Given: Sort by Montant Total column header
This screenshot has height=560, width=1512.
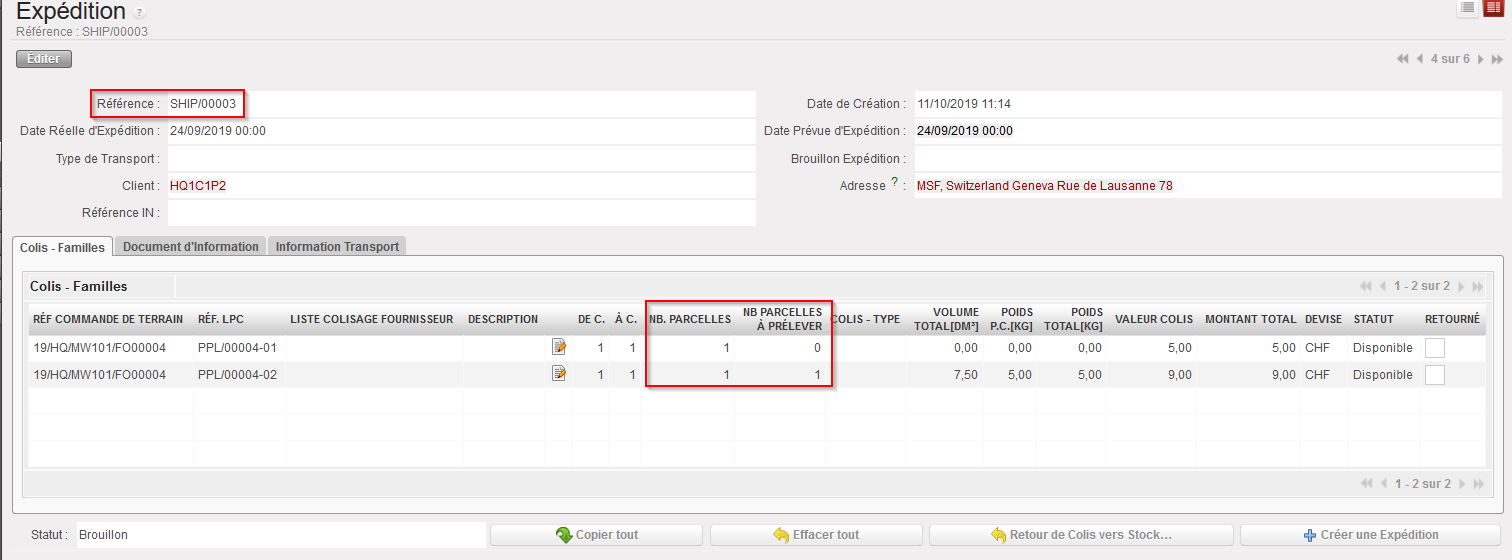Looking at the screenshot, I should 1250,319.
